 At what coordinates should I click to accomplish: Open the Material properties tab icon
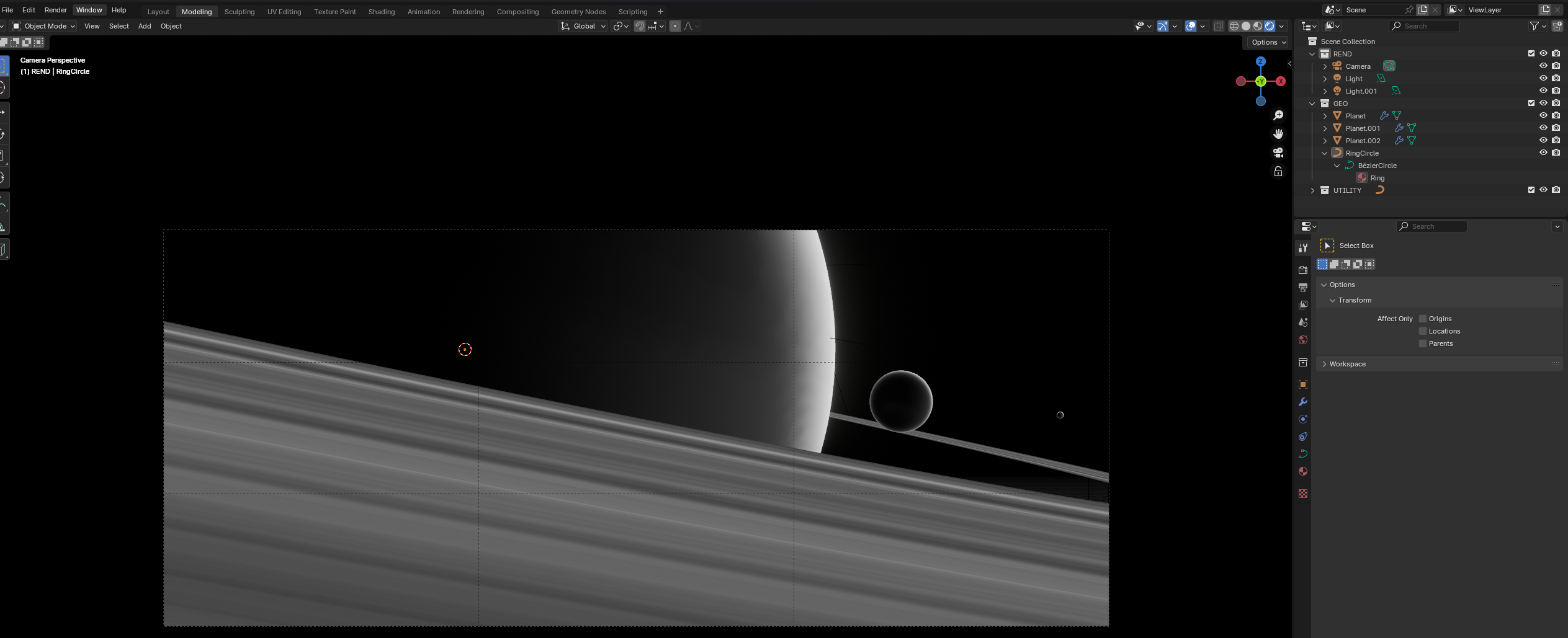pos(1303,471)
